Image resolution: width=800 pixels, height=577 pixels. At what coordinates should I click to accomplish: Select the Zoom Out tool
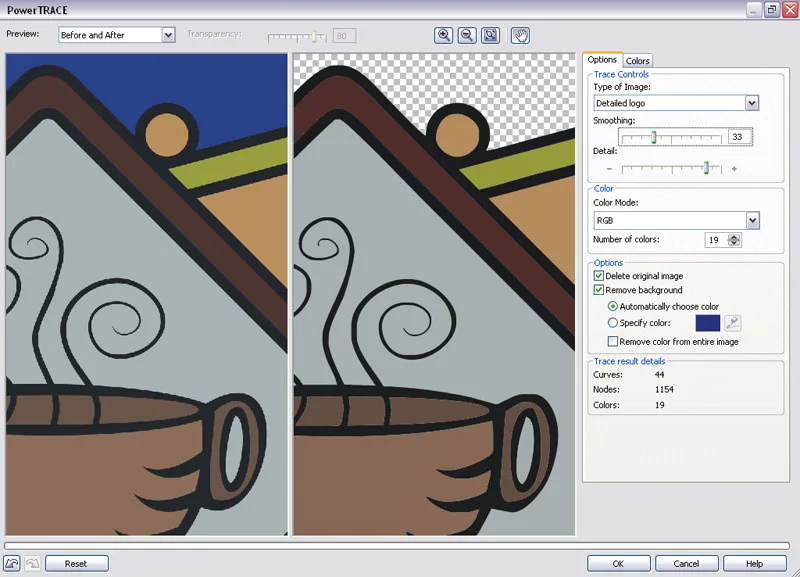[x=466, y=35]
